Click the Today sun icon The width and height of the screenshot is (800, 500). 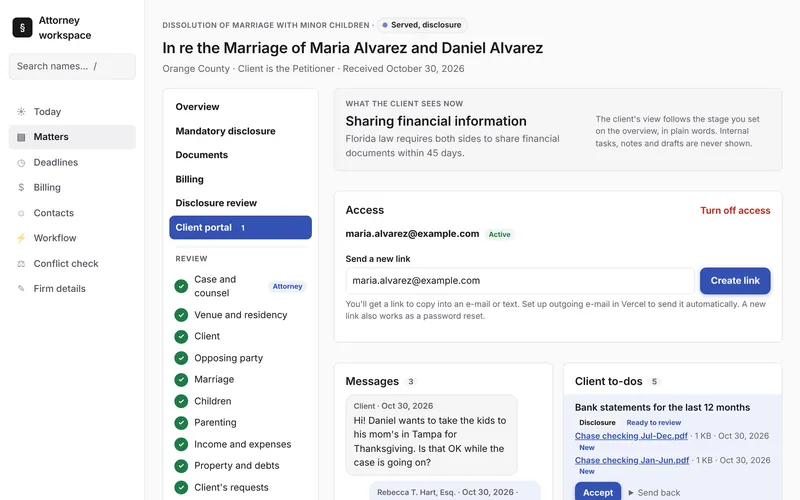tap(21, 112)
